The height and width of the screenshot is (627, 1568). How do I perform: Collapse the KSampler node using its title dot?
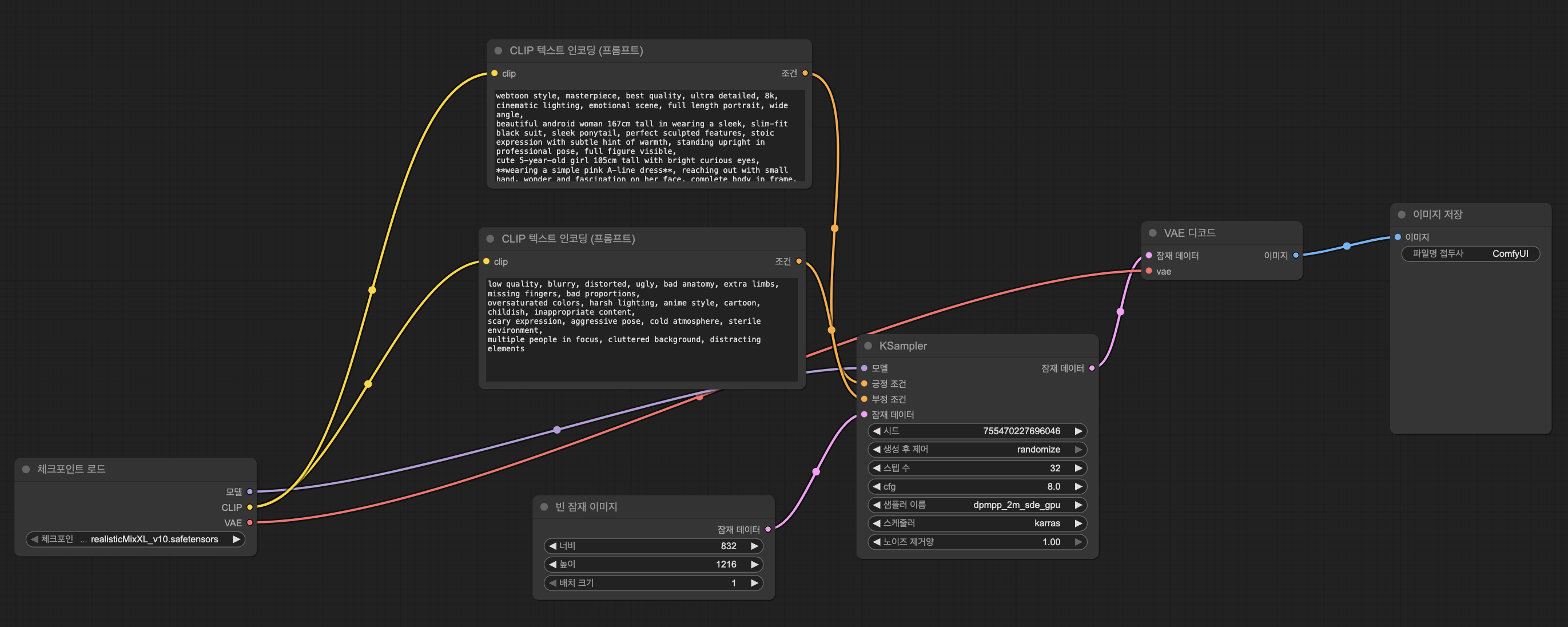click(868, 346)
